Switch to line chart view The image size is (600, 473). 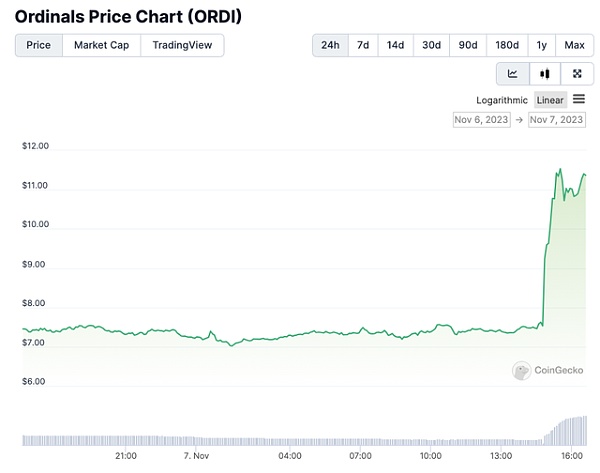(x=513, y=73)
